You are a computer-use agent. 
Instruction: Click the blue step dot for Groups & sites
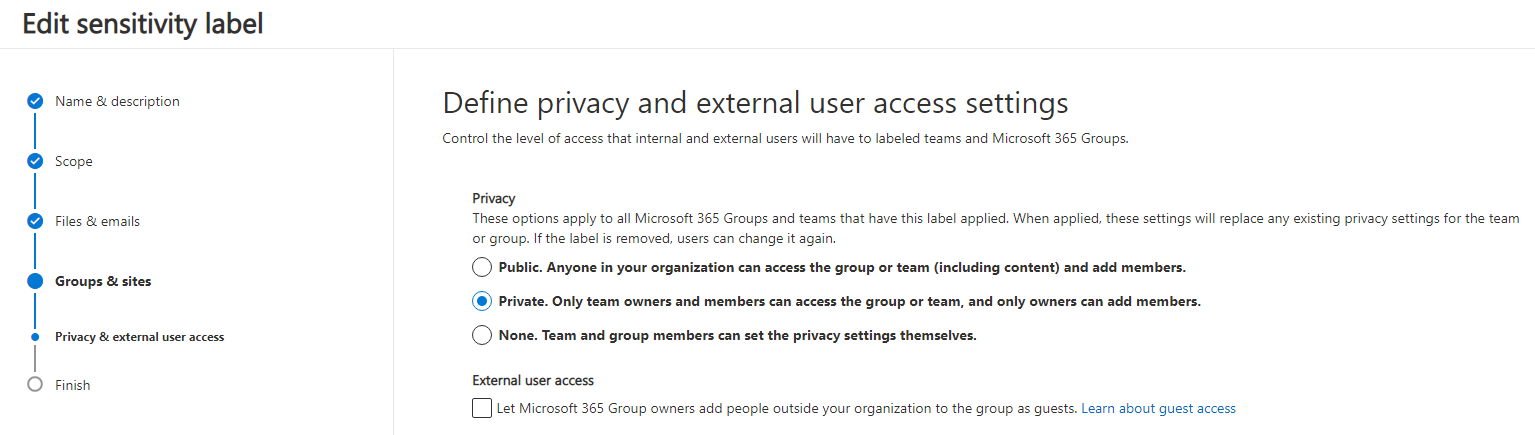35,281
